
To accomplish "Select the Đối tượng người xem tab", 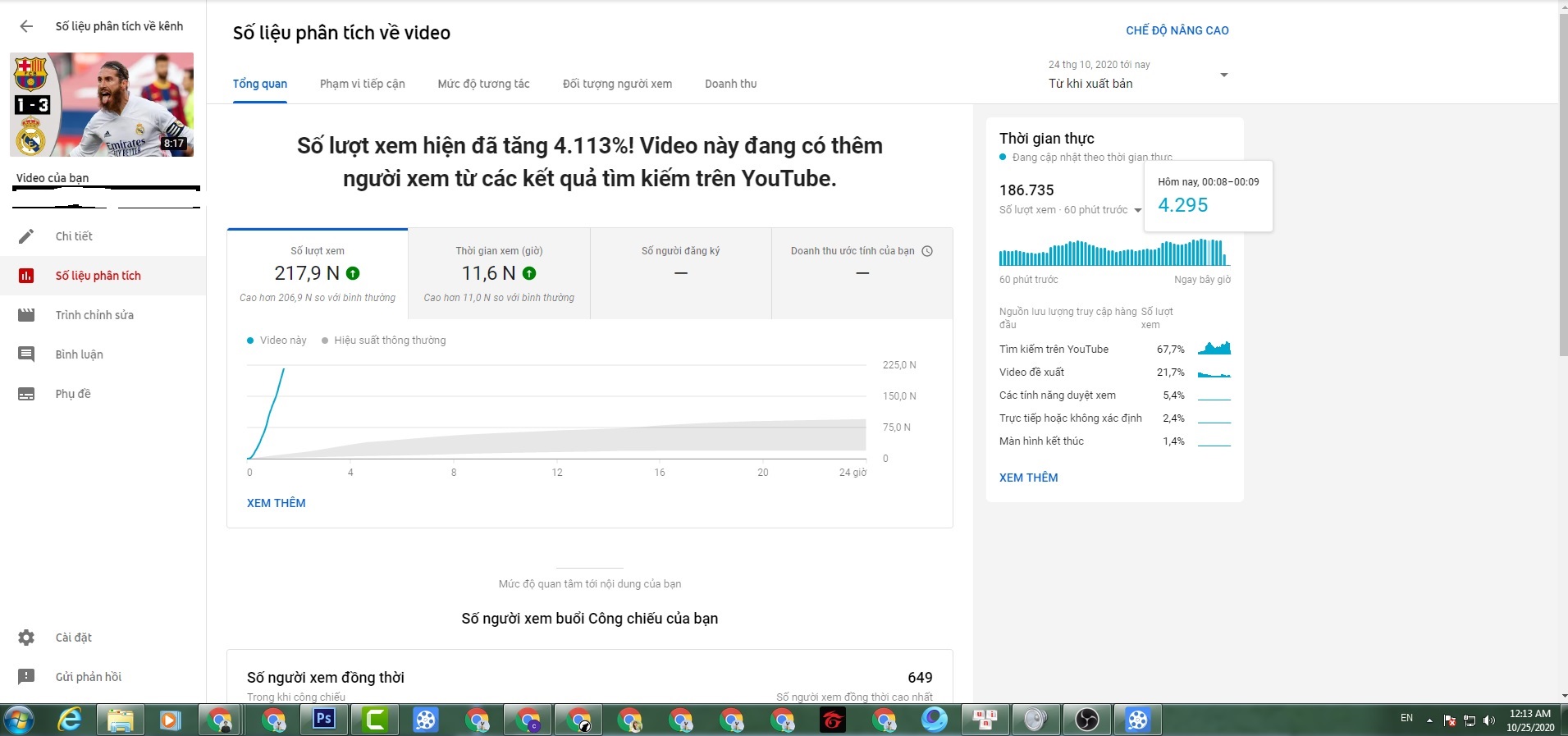I will tap(617, 84).
